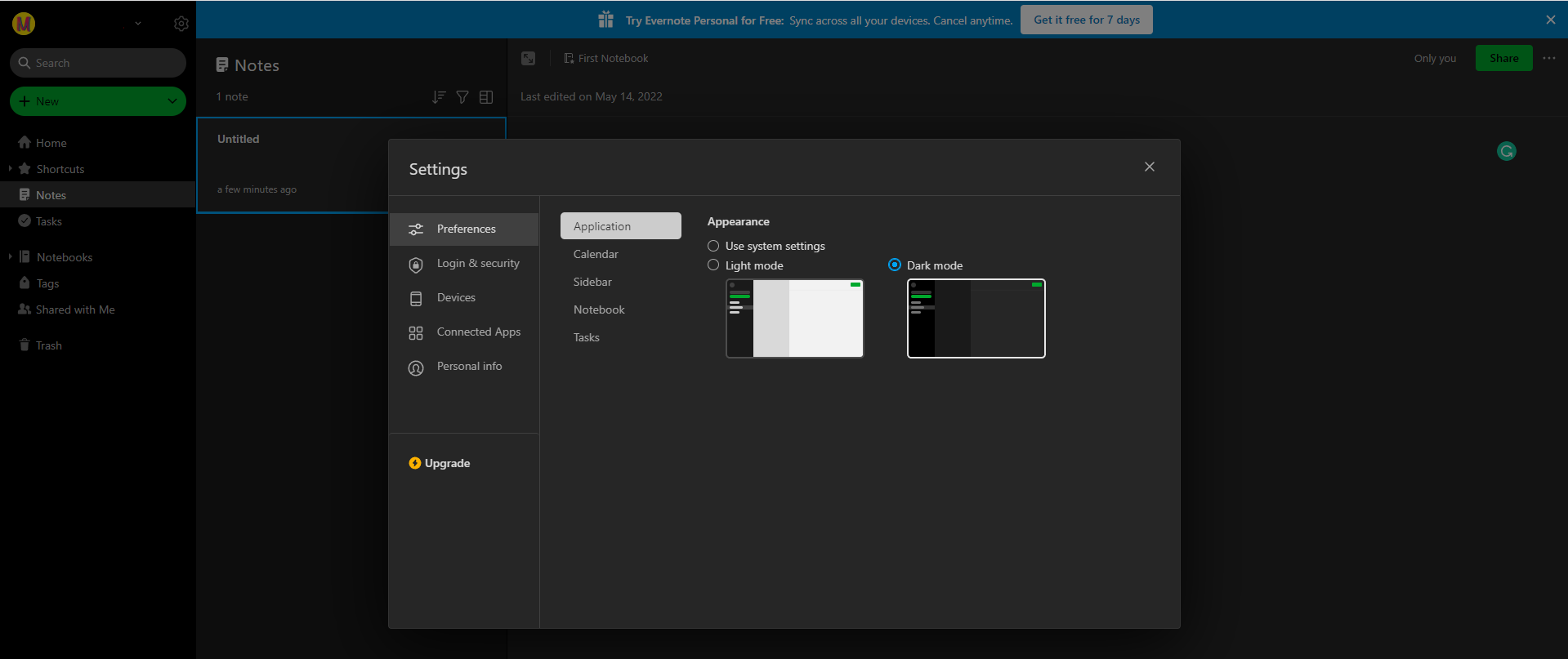This screenshot has width=1568, height=659.
Task: Select Dark mode radio button
Action: 895,265
